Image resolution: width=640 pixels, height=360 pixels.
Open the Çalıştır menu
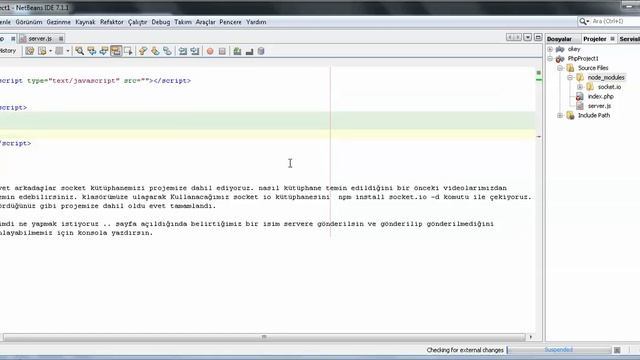(x=137, y=22)
